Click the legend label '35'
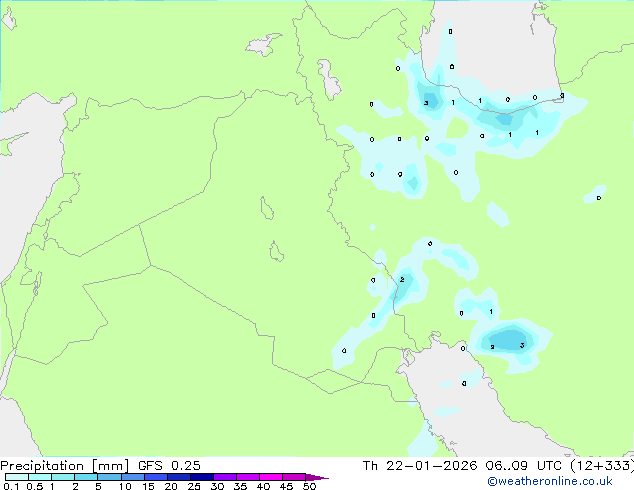This screenshot has height=490, width=634. click(240, 486)
